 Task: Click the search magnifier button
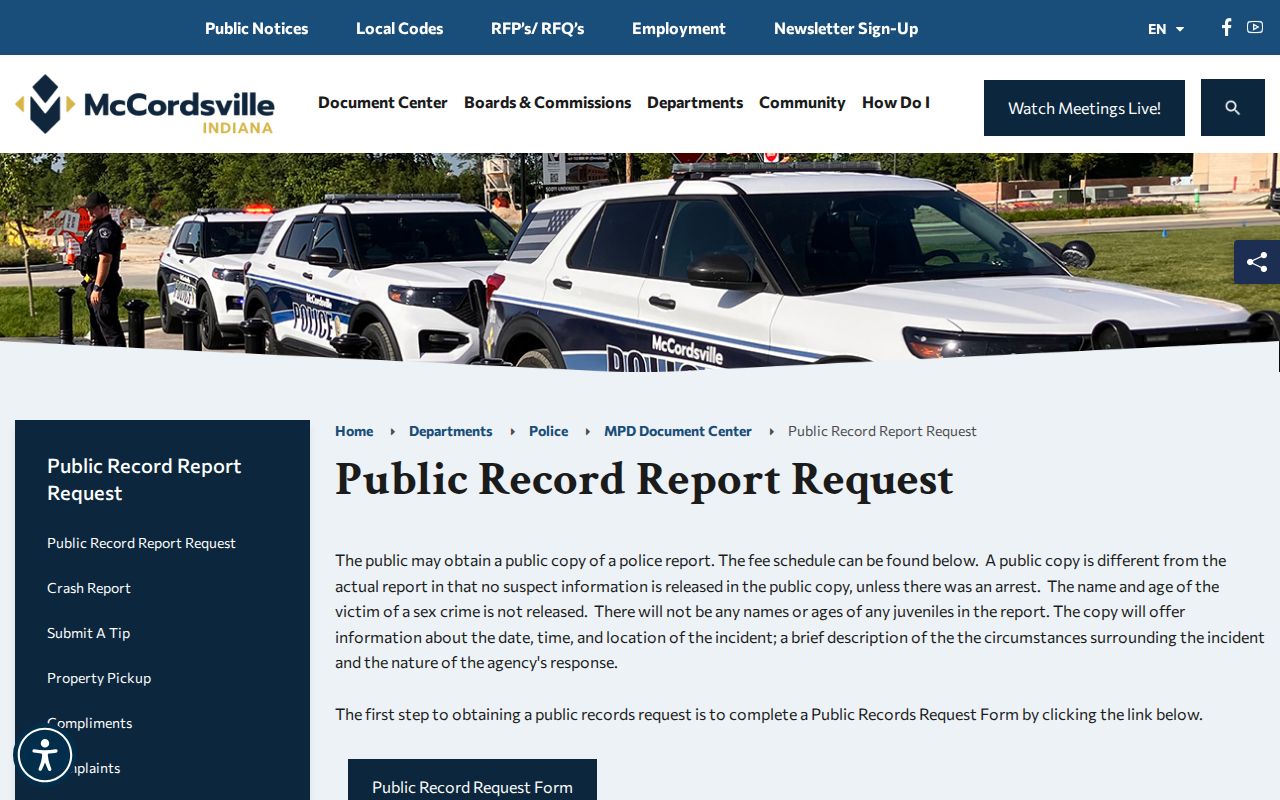pyautogui.click(x=1233, y=108)
